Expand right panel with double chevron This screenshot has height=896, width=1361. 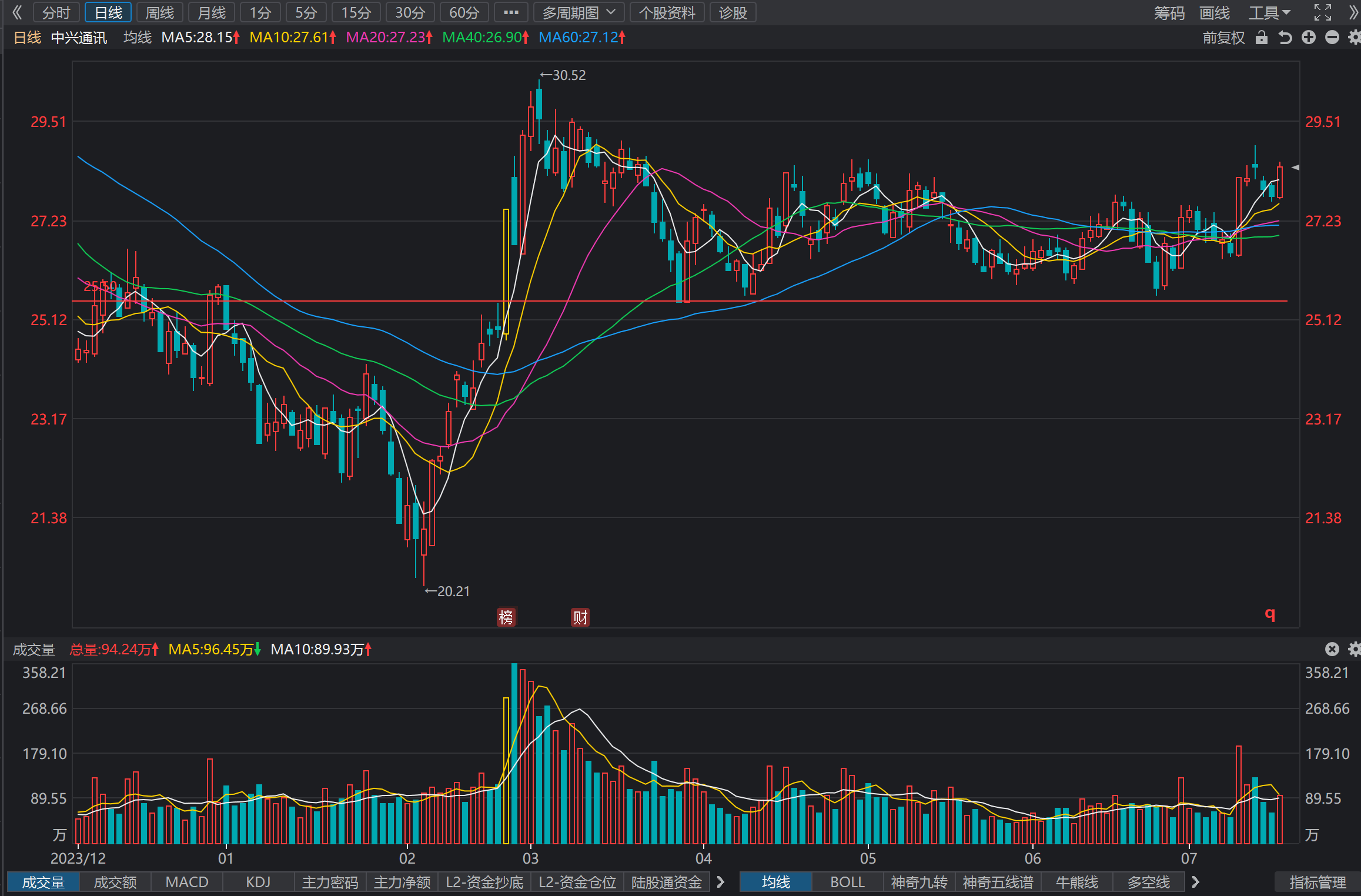[1353, 12]
